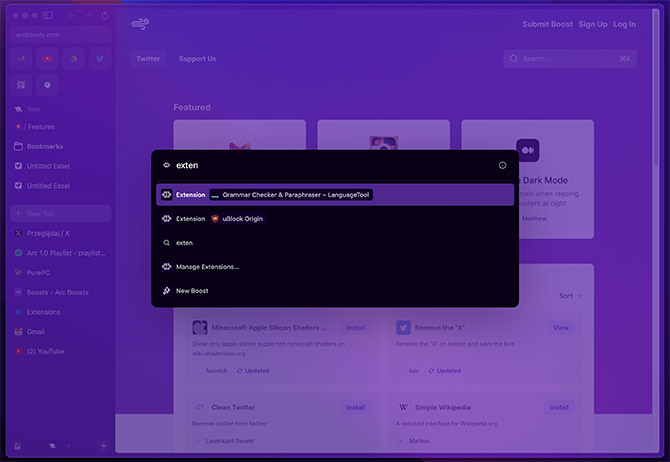Viewport: 670px width, 462px height.
Task: Switch to Gmail tab in sidebar
Action: coord(61,332)
